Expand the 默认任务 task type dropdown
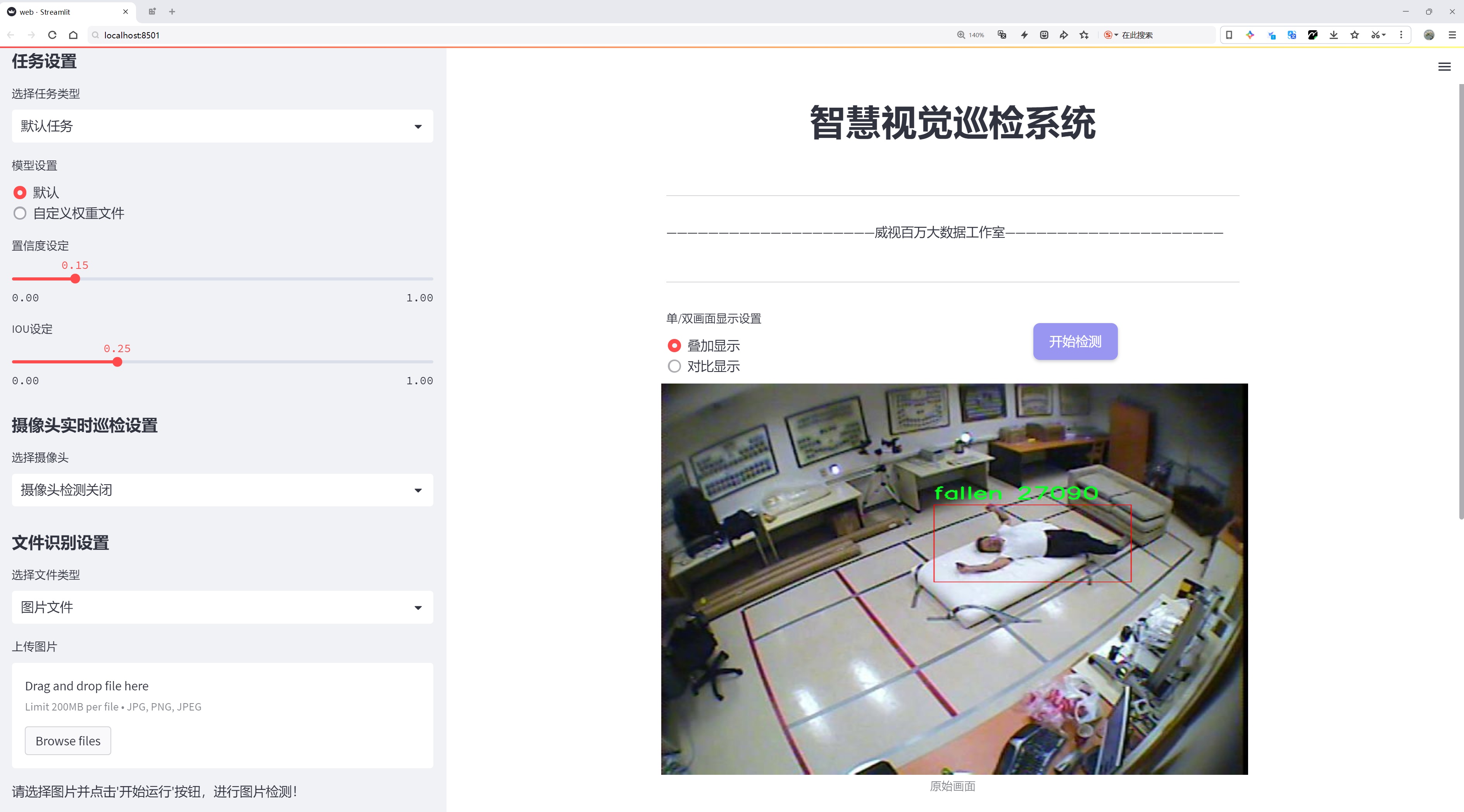 (x=222, y=126)
